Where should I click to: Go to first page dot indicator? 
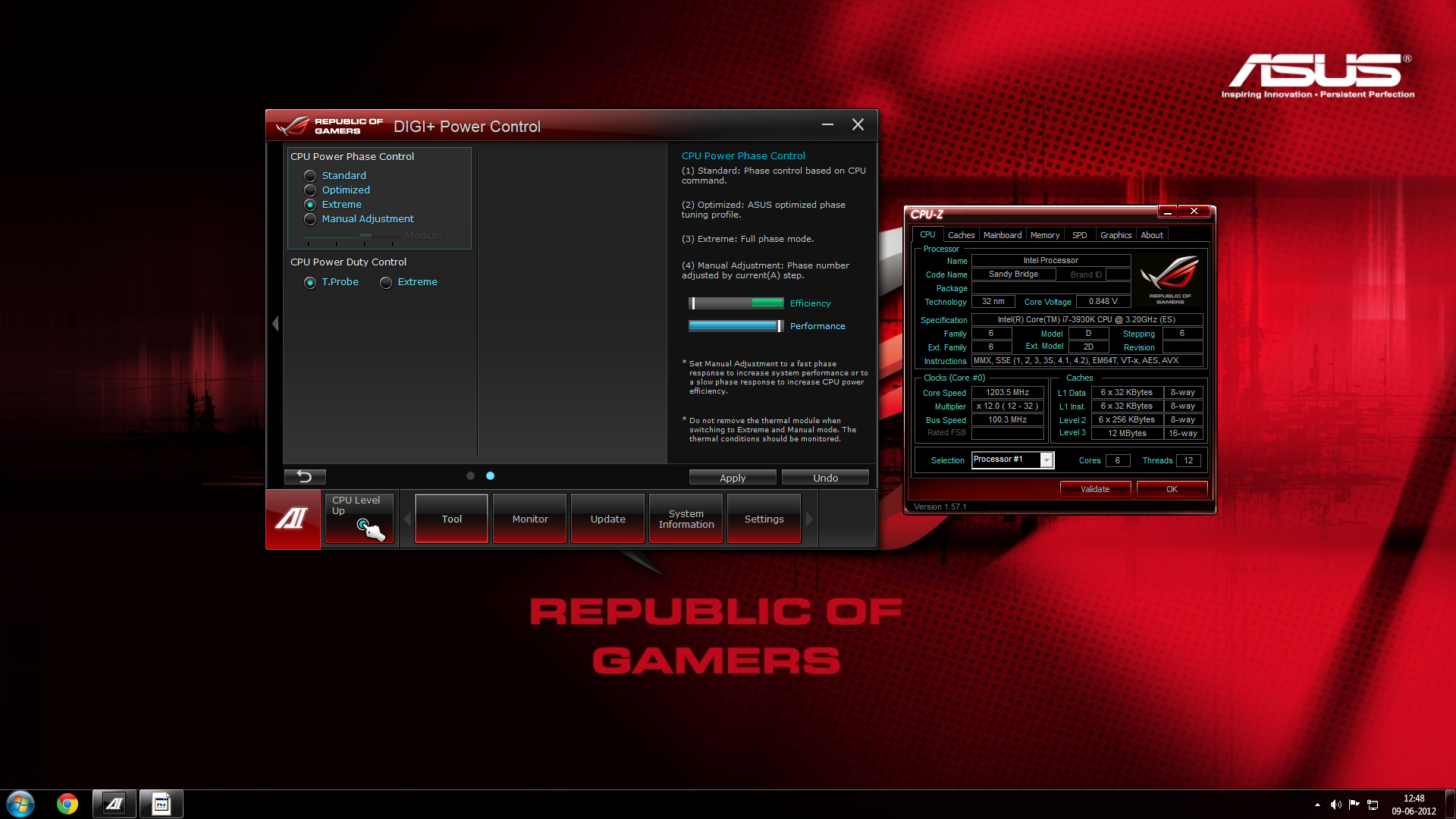click(x=470, y=476)
